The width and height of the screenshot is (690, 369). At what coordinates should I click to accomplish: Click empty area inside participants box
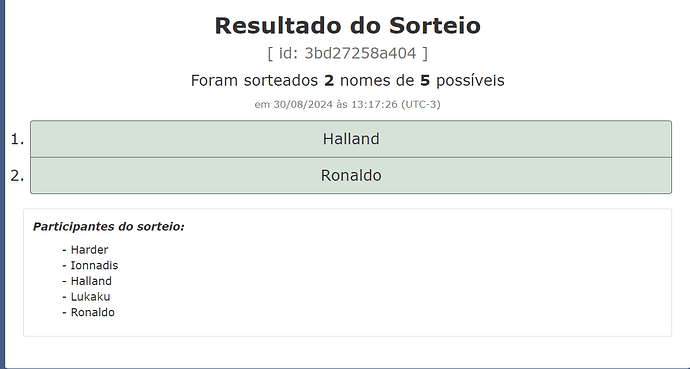[396, 281]
